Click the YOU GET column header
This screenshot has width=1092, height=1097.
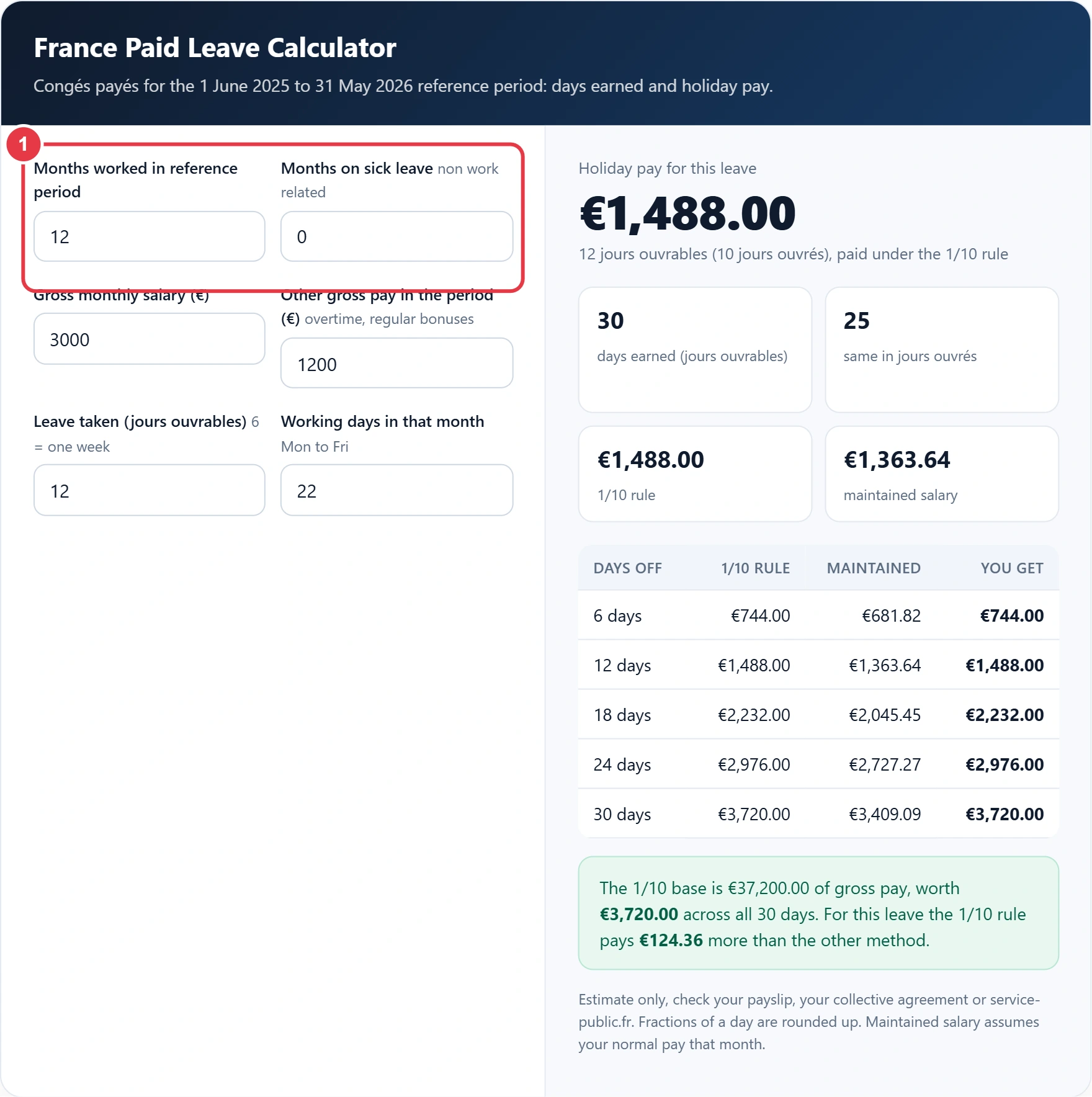[x=1012, y=568]
